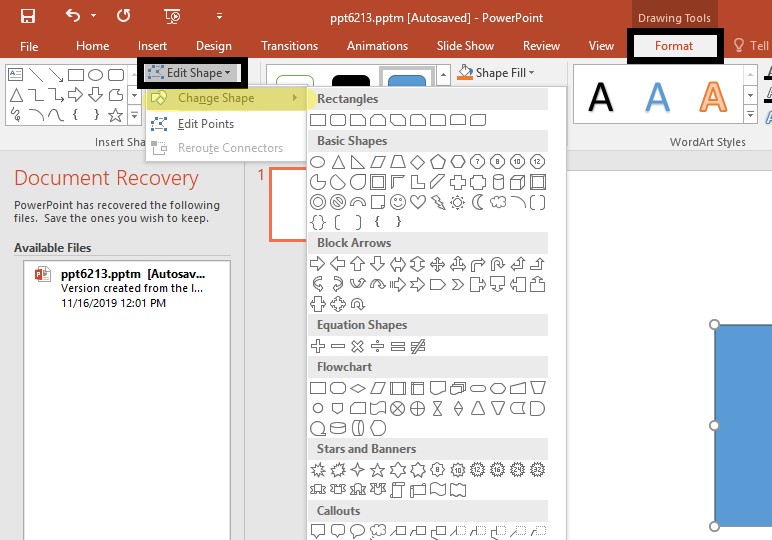Open the Transitions tab

[290, 46]
